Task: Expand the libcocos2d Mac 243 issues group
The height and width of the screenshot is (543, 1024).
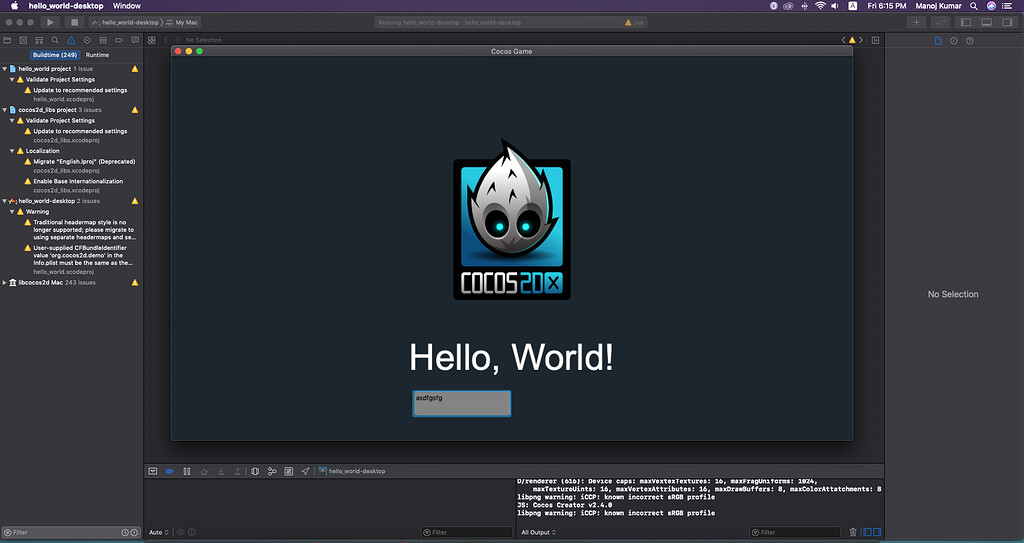Action: tap(5, 282)
